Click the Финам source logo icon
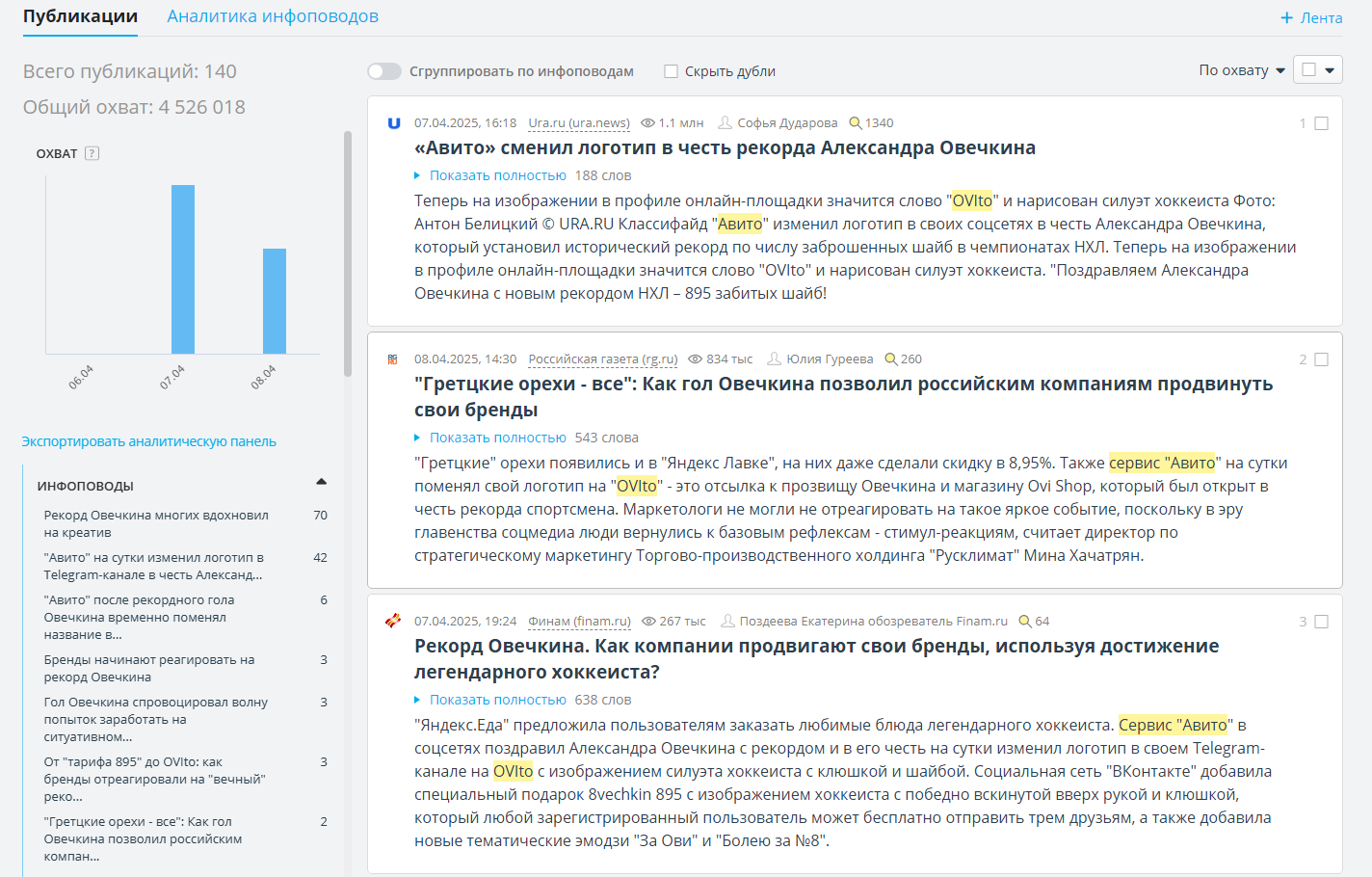 click(393, 621)
